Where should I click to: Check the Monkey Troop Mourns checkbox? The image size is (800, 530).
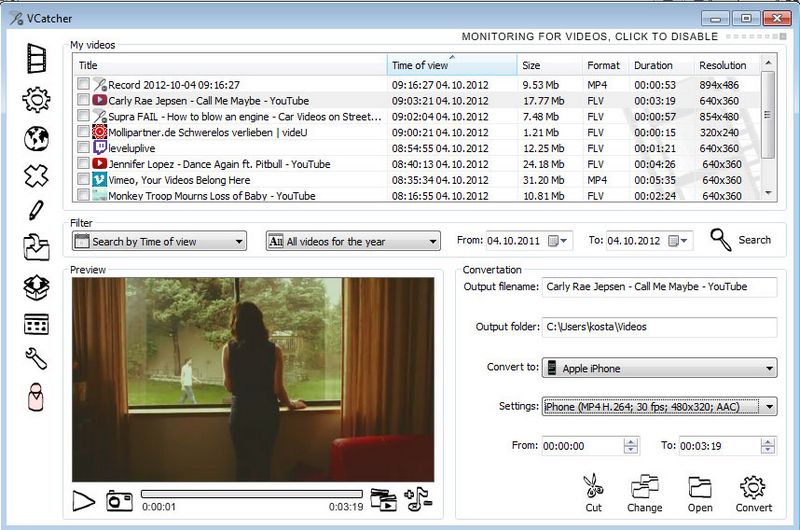point(83,195)
